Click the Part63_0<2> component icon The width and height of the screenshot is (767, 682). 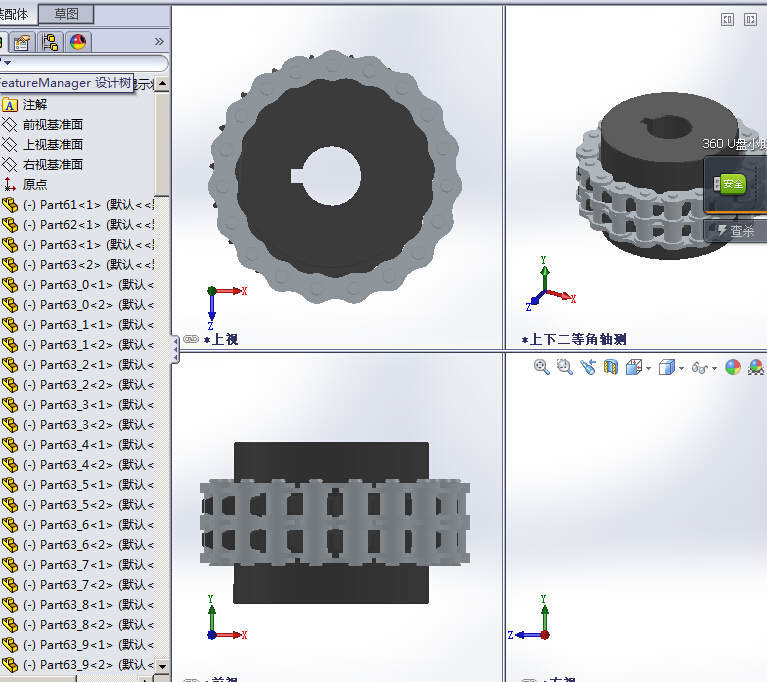click(x=10, y=305)
